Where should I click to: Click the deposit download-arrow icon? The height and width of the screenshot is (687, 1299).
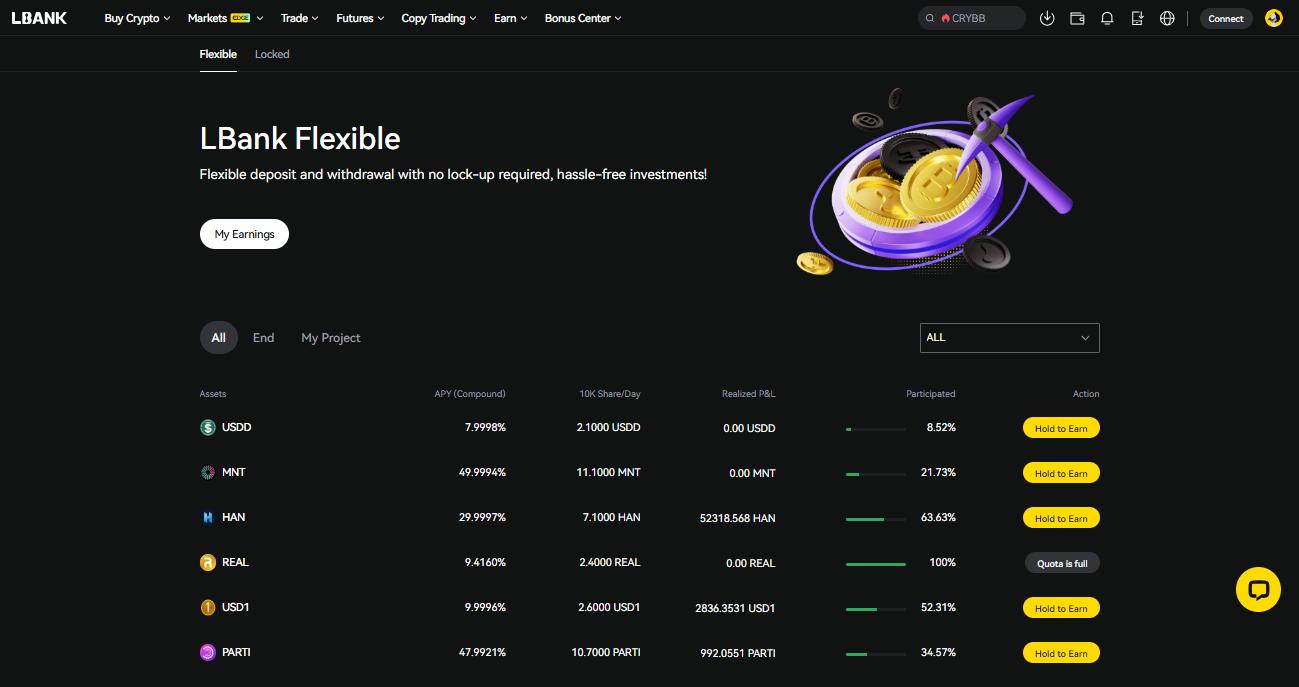(x=1047, y=18)
